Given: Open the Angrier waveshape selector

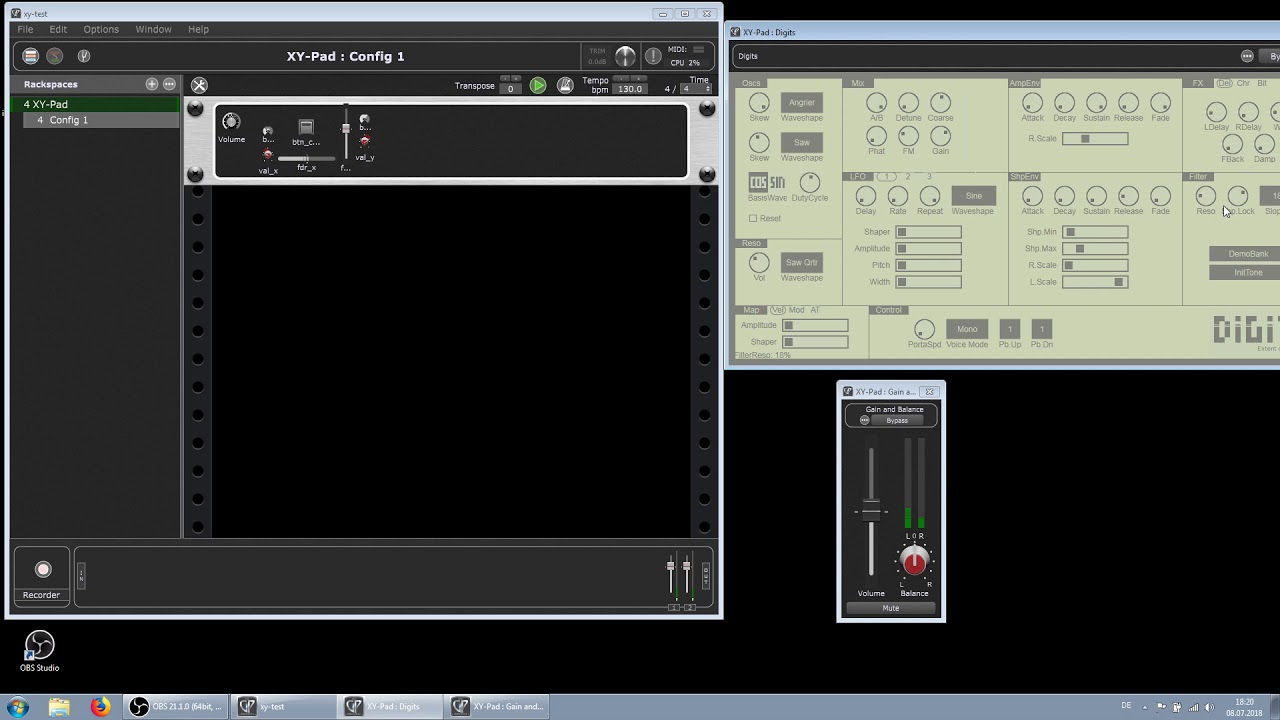Looking at the screenshot, I should 802,102.
